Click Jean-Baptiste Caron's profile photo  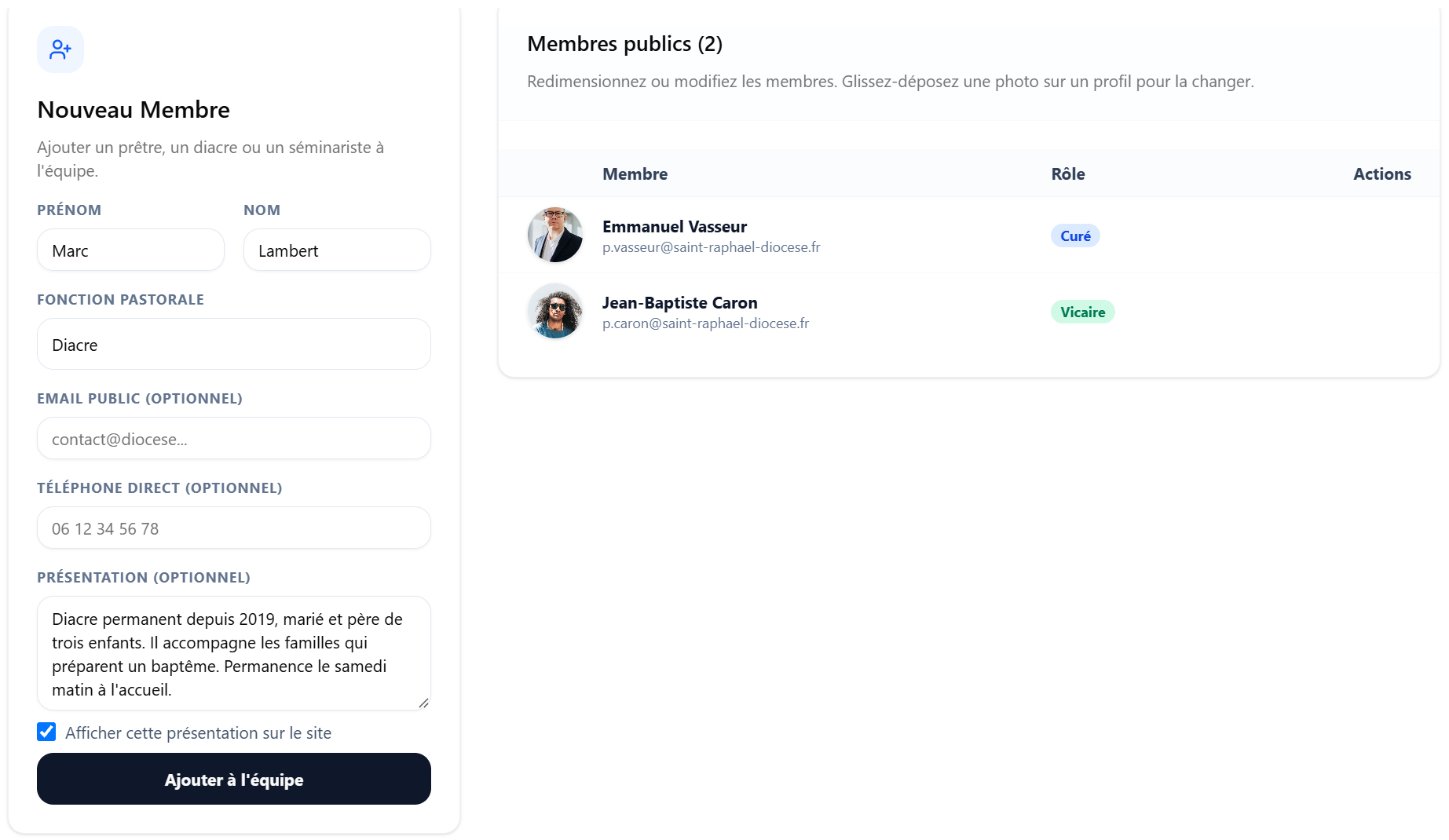point(555,311)
